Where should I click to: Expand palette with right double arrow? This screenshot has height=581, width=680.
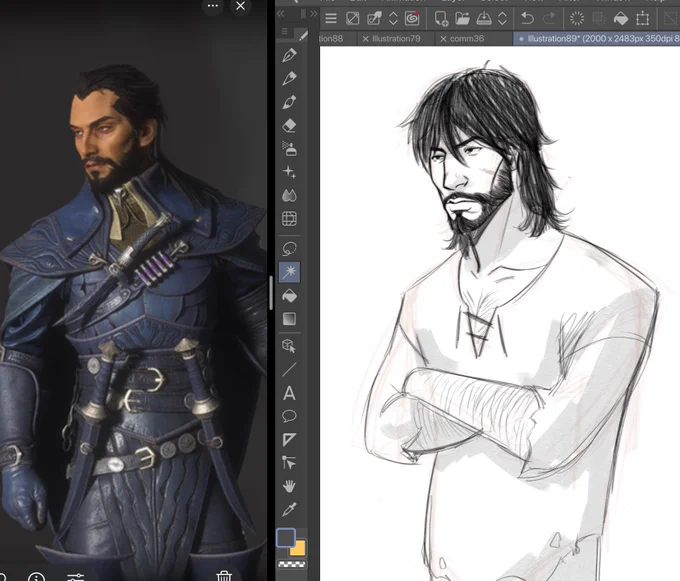click(x=314, y=14)
